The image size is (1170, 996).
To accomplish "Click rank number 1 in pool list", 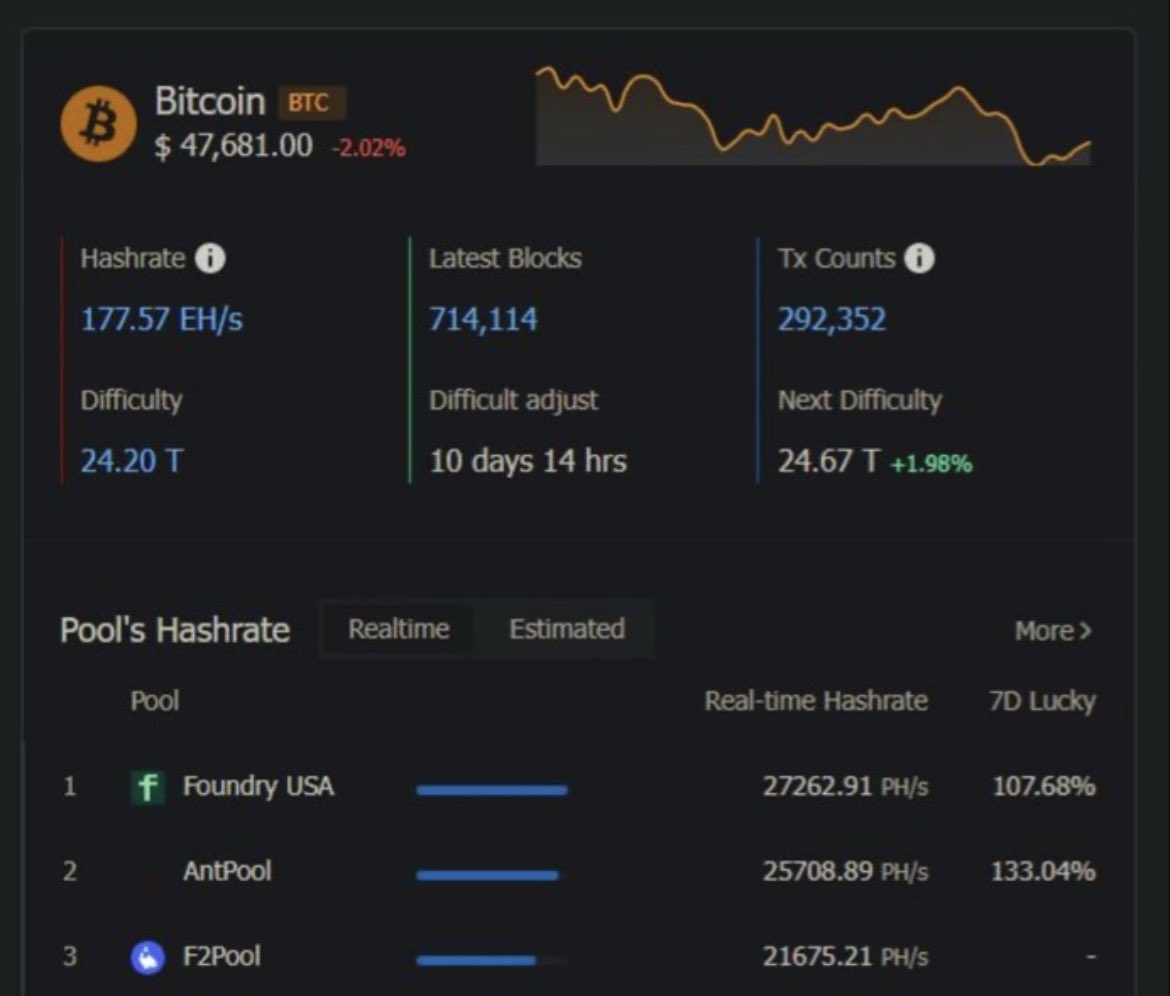I will [x=69, y=786].
